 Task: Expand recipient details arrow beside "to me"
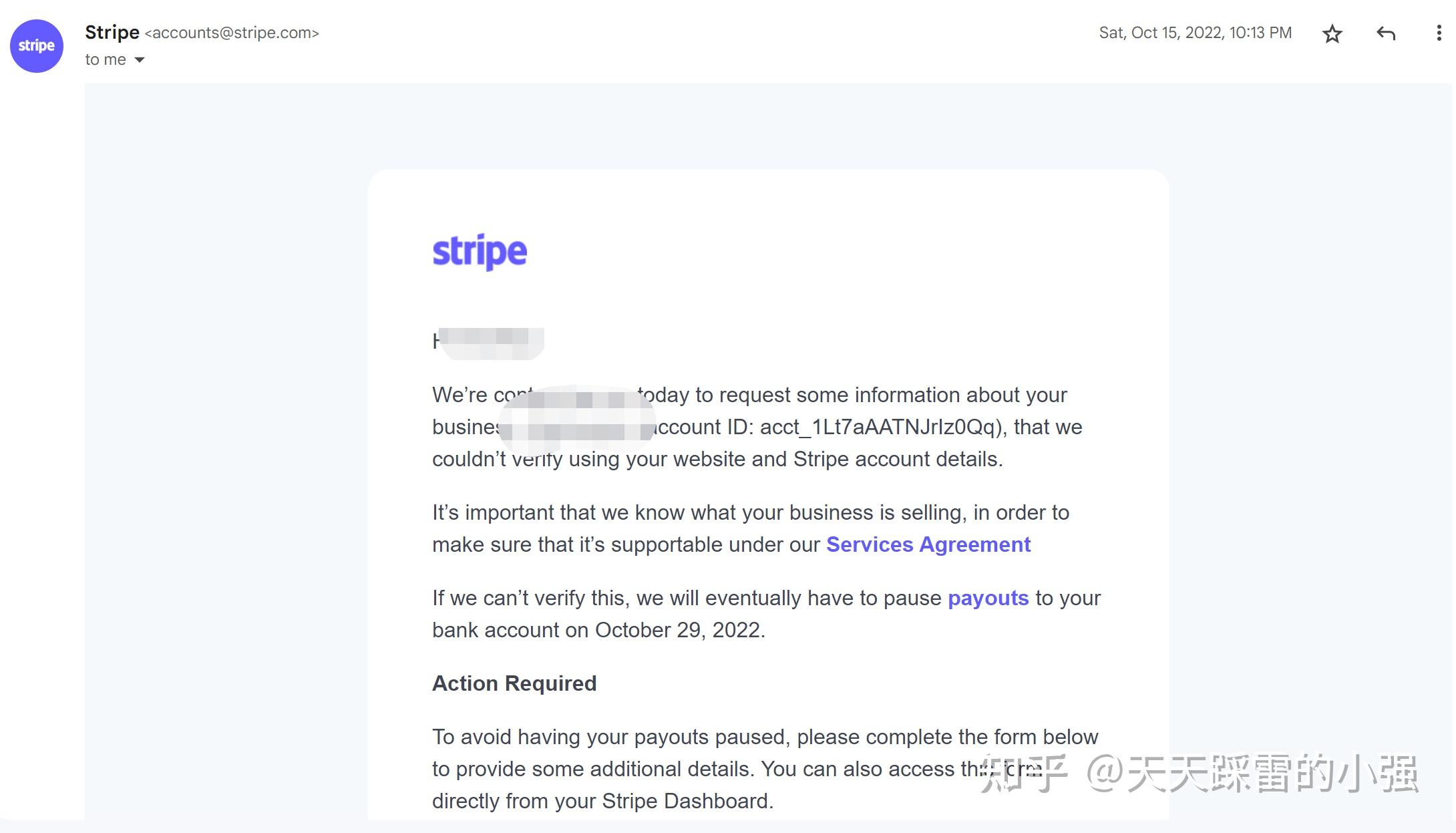140,60
